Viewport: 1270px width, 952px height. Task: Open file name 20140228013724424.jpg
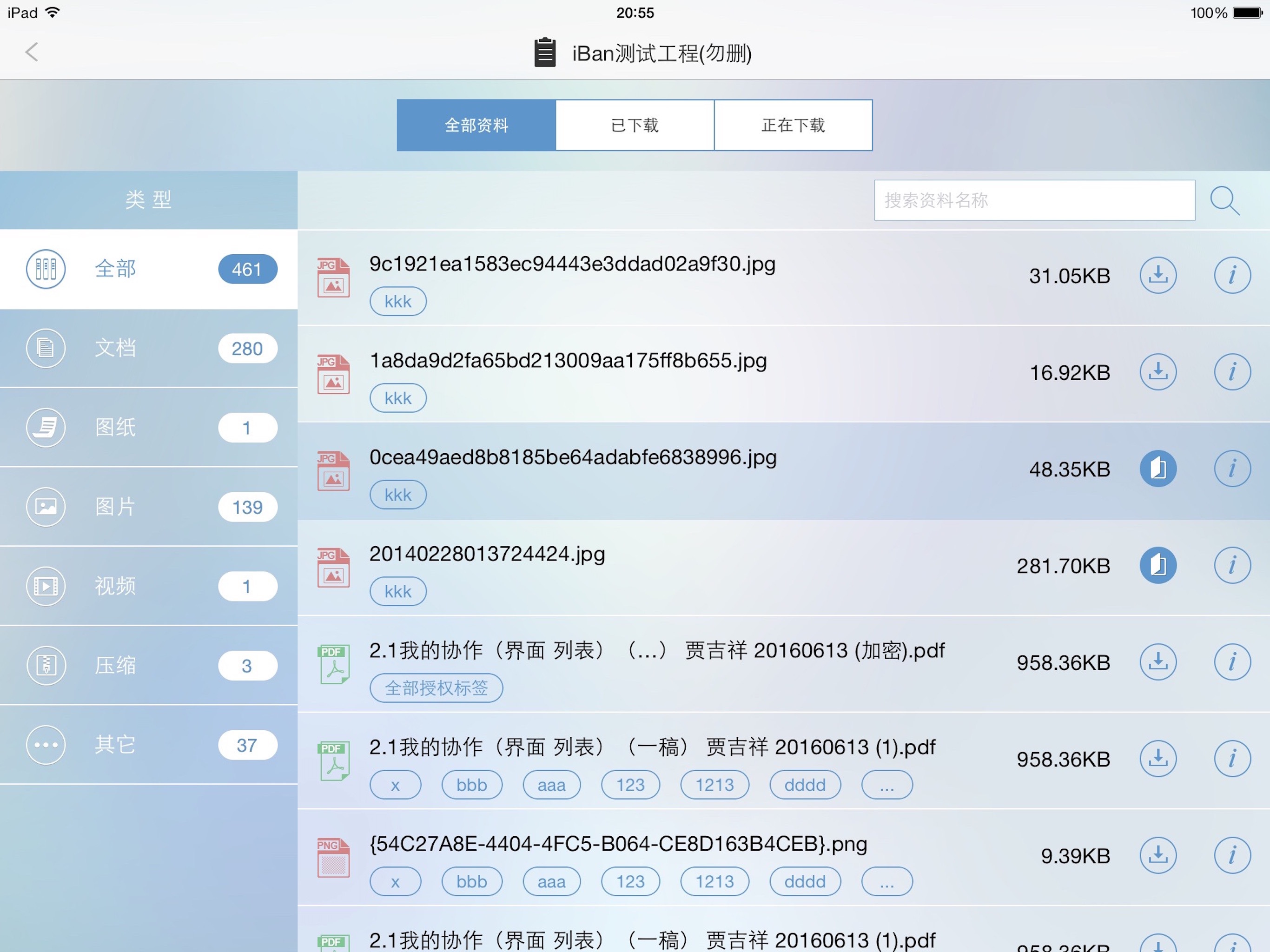point(487,554)
